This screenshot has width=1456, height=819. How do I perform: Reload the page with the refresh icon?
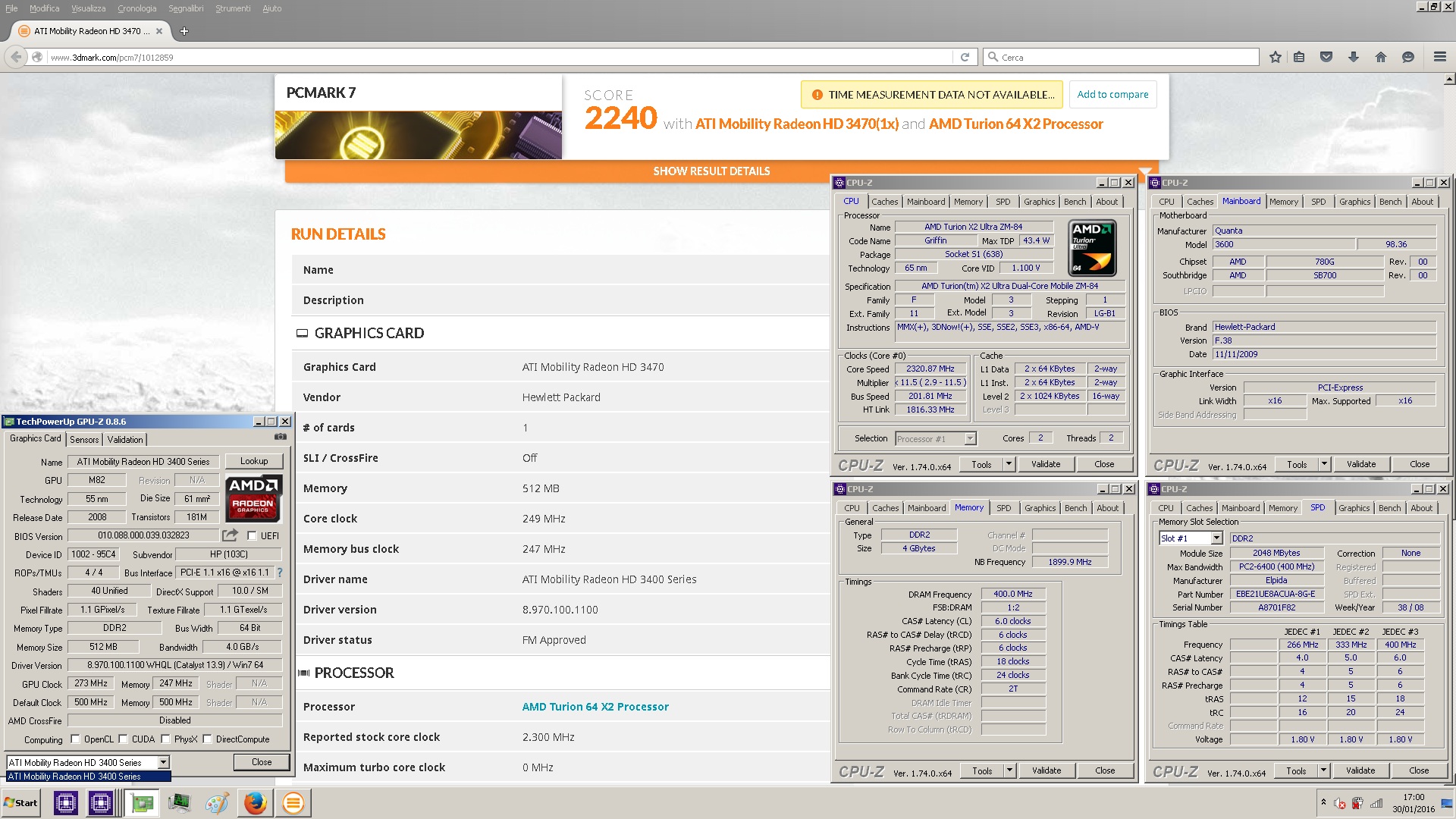pyautogui.click(x=965, y=57)
